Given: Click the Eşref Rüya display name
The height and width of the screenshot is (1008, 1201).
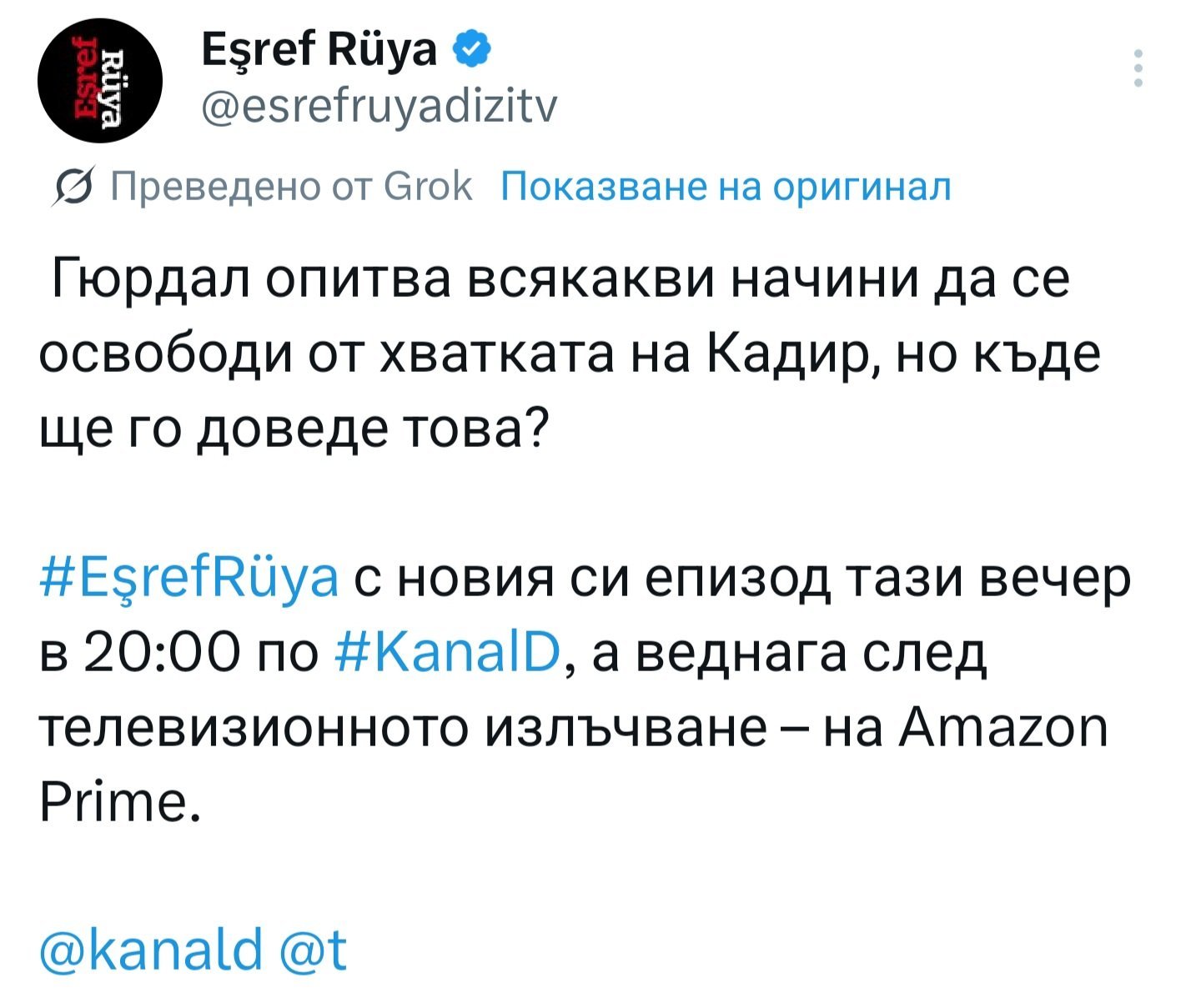Looking at the screenshot, I should pyautogui.click(x=319, y=52).
